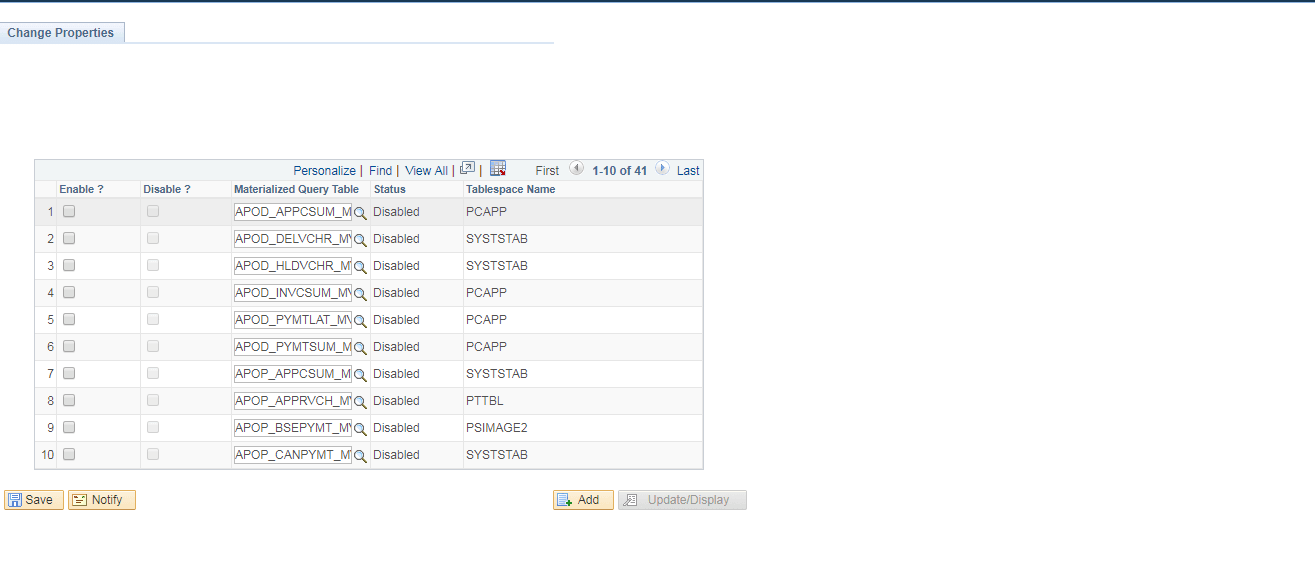1315x583 pixels.
Task: Jump to First page of rows
Action: point(547,171)
